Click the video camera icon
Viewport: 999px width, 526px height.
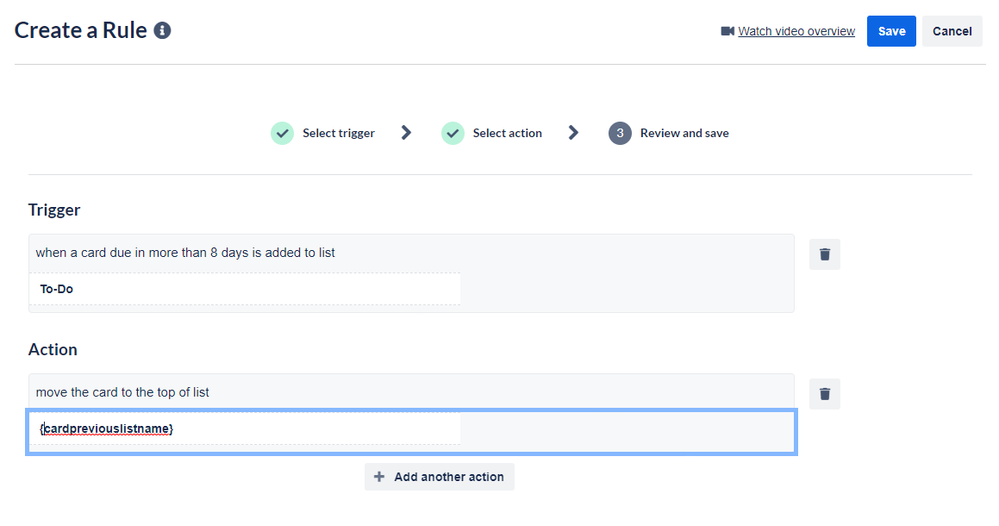727,31
